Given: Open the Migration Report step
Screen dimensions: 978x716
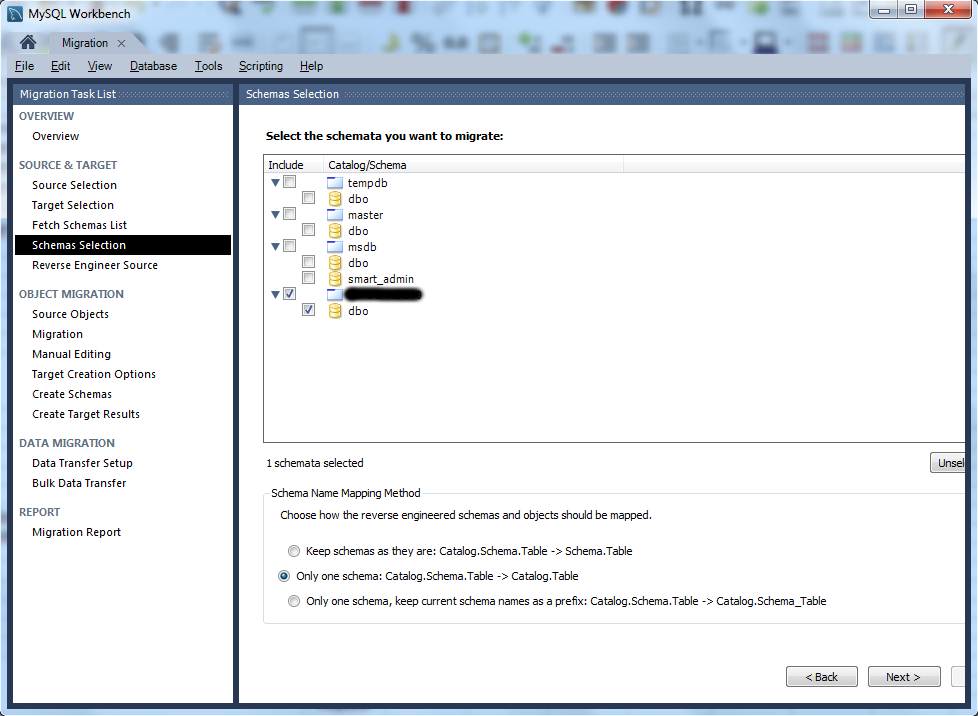Looking at the screenshot, I should [77, 532].
